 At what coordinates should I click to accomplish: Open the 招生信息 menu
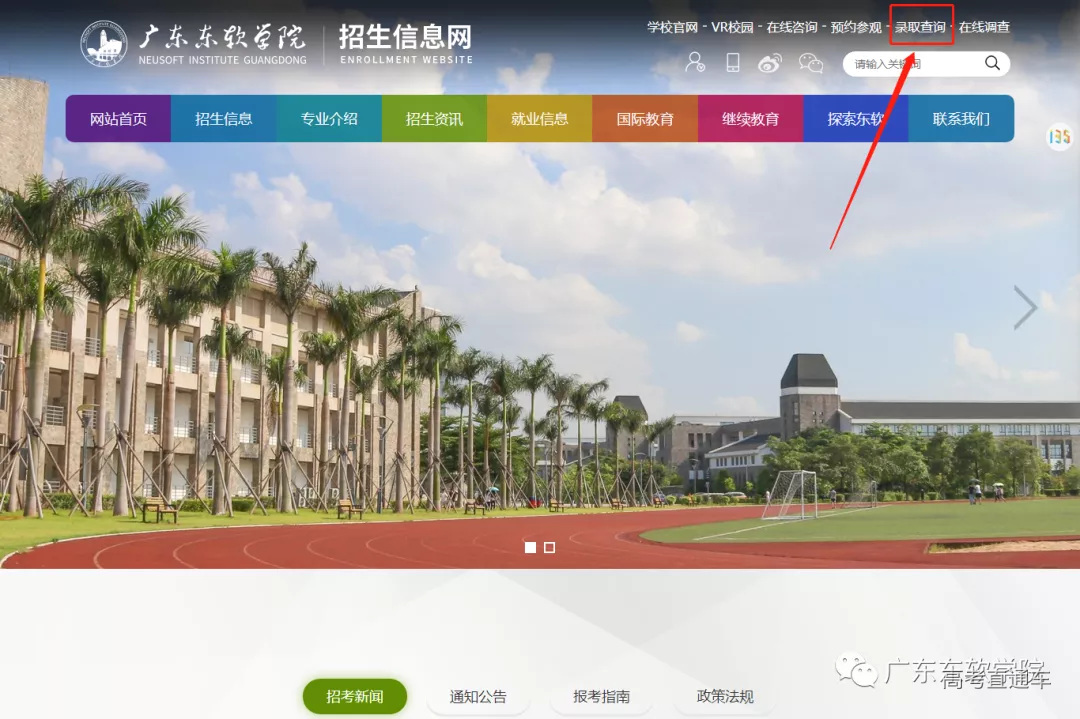tap(223, 118)
